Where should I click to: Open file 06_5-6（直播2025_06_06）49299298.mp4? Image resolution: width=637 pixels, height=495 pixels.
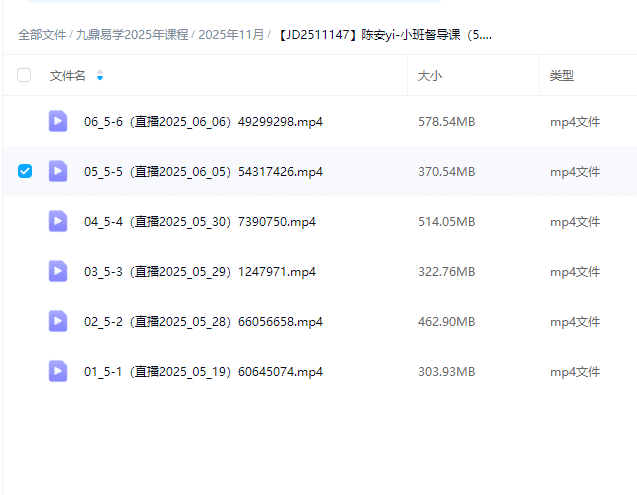(x=203, y=122)
